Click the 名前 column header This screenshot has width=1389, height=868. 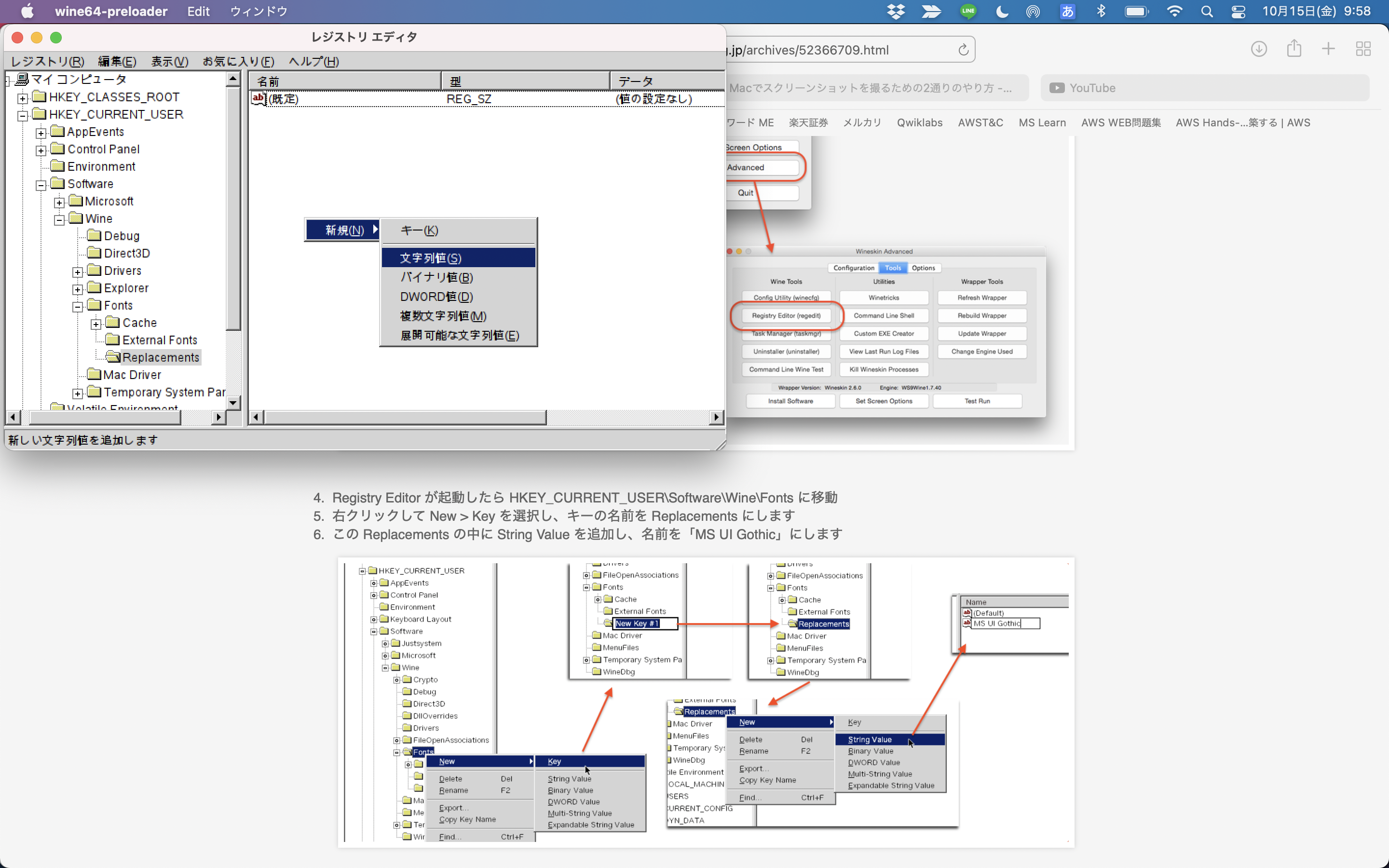(344, 81)
